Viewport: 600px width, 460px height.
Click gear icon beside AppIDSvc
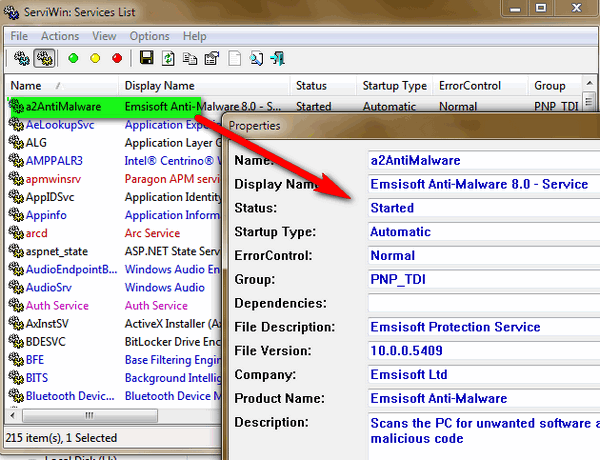[x=16, y=197]
